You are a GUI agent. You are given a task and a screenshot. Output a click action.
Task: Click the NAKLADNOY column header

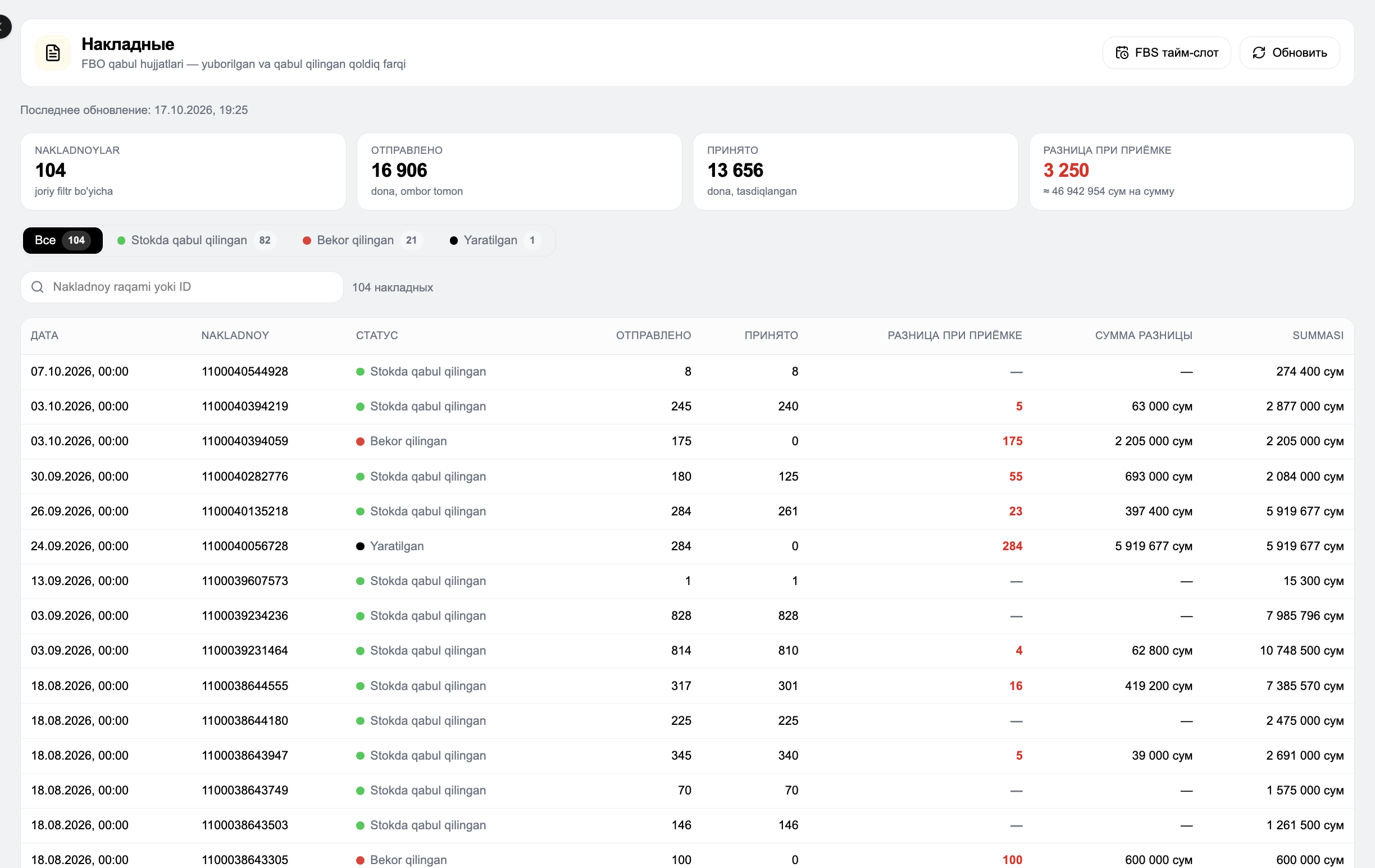click(235, 336)
